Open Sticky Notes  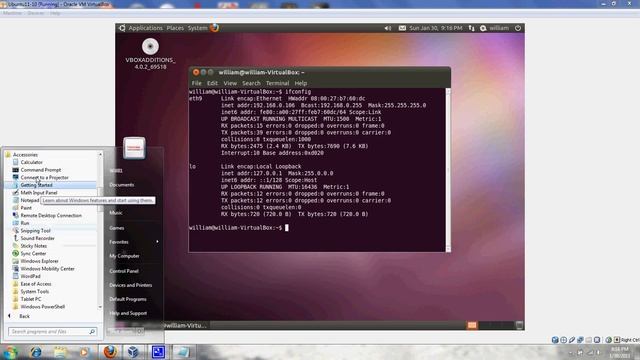pyautogui.click(x=33, y=246)
